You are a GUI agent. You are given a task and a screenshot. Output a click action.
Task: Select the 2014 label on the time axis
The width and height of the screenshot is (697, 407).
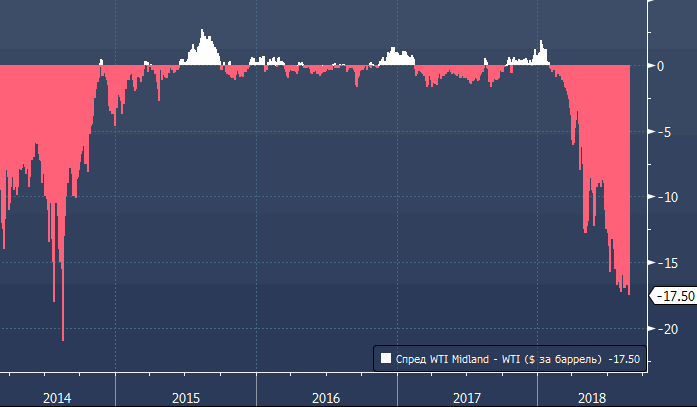(57, 398)
